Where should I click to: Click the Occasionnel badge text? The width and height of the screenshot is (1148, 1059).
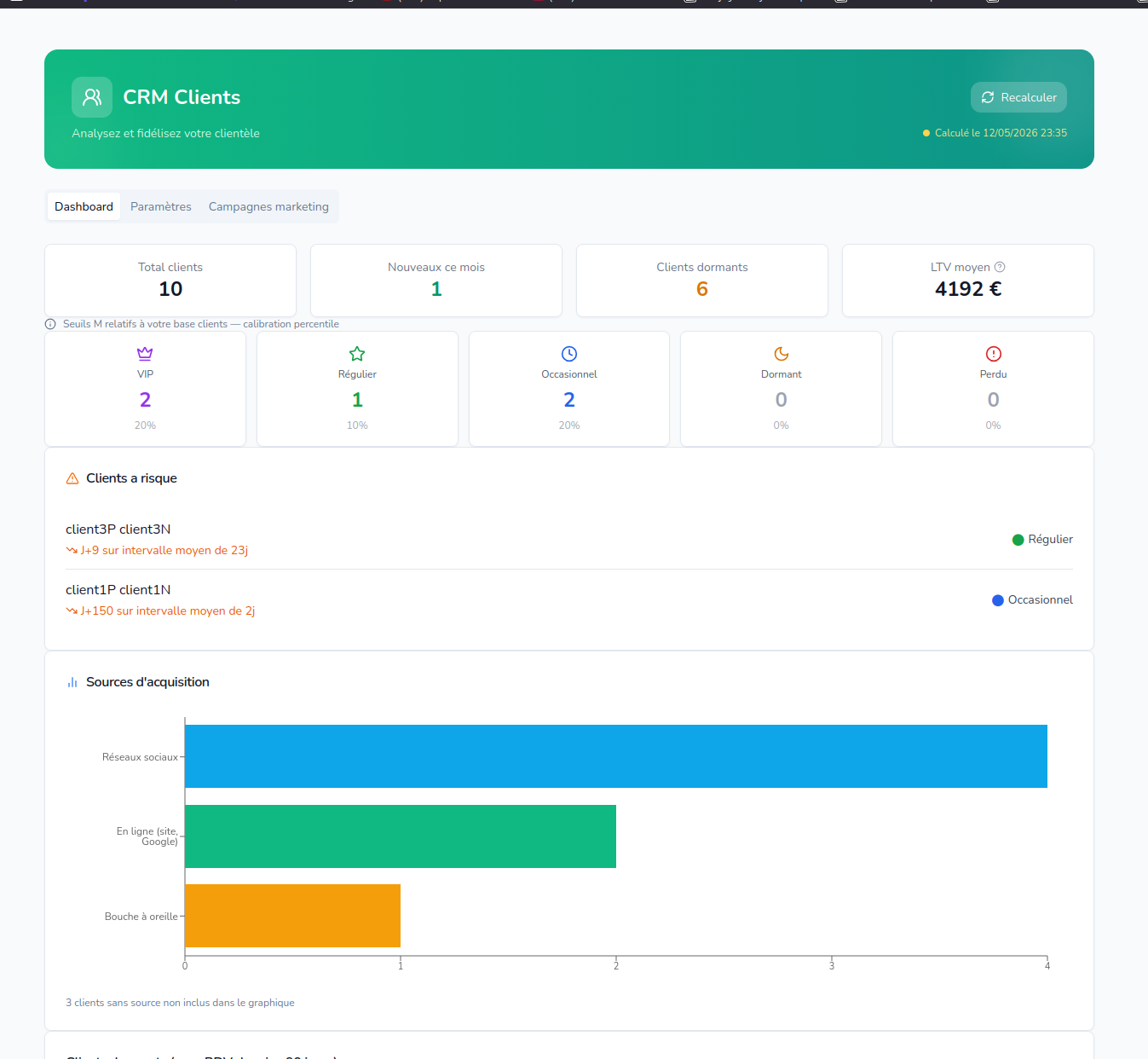1040,600
